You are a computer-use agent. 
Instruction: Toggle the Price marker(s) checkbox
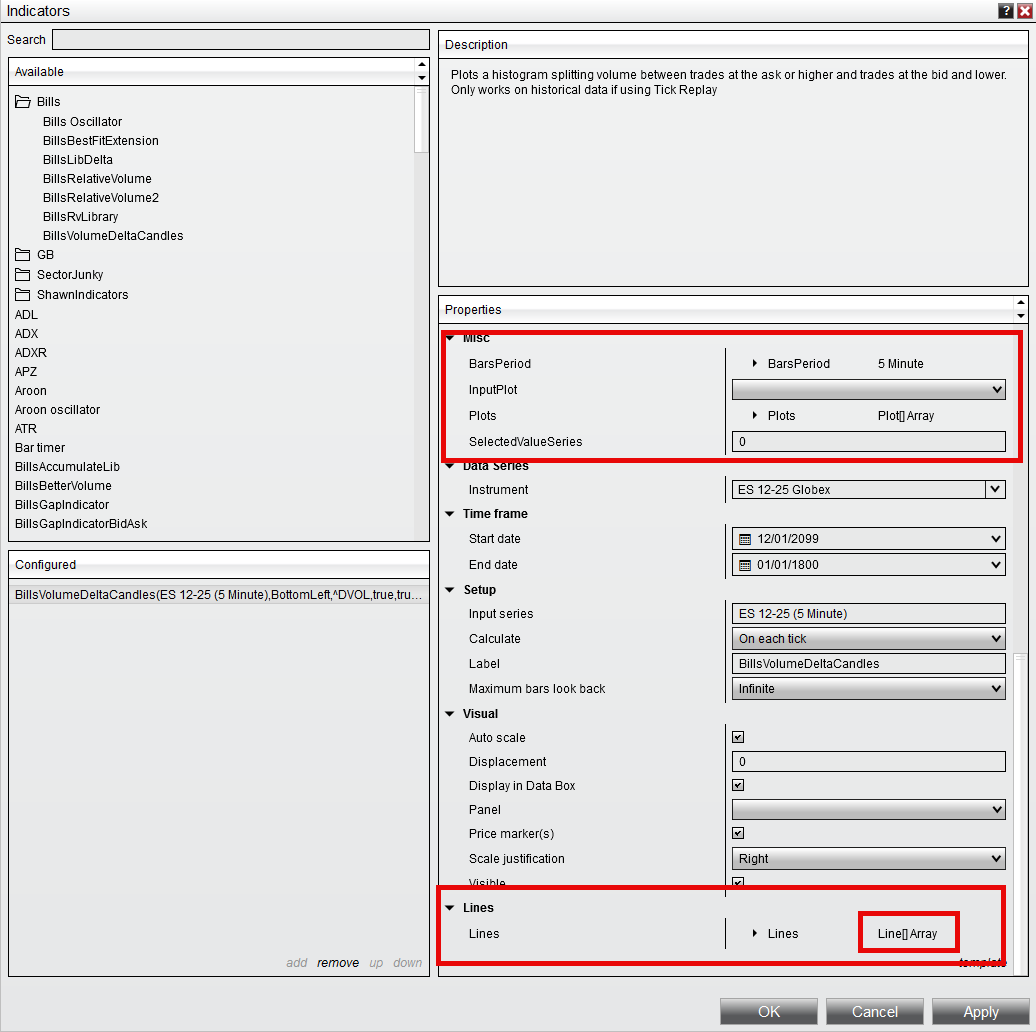(738, 833)
